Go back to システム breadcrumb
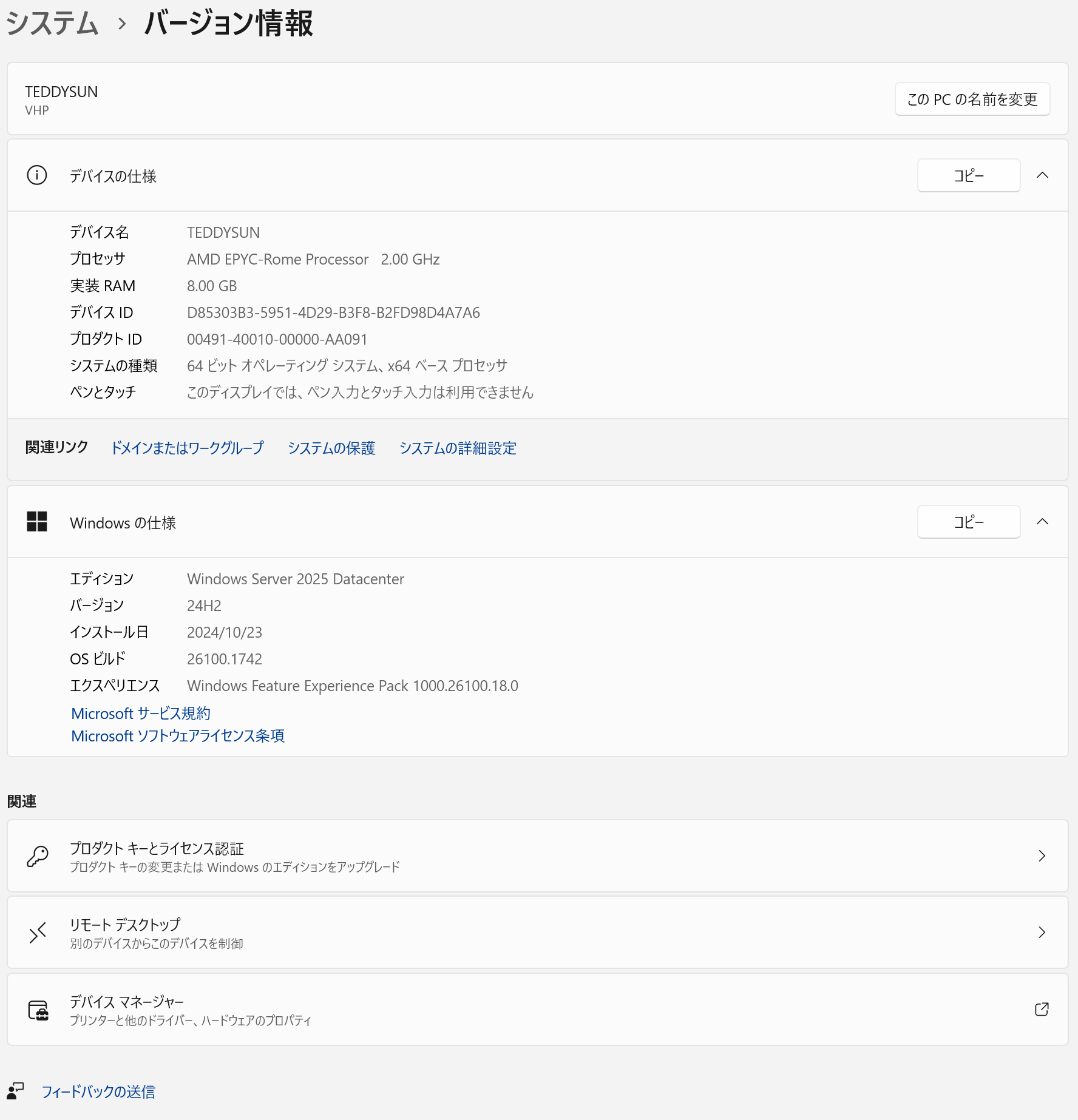The width and height of the screenshot is (1078, 1120). 52,24
